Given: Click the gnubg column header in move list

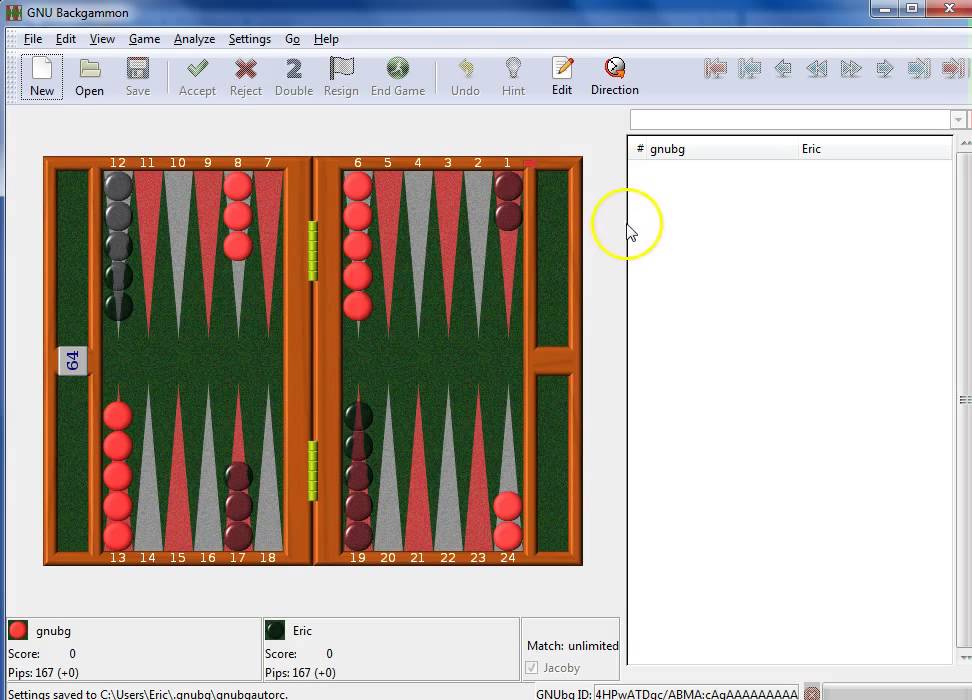Looking at the screenshot, I should [x=722, y=149].
